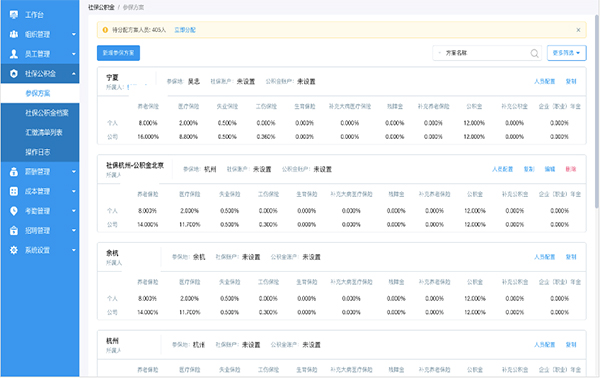Expand the 成本管理 menu arrow
The width and height of the screenshot is (600, 378).
pos(74,191)
